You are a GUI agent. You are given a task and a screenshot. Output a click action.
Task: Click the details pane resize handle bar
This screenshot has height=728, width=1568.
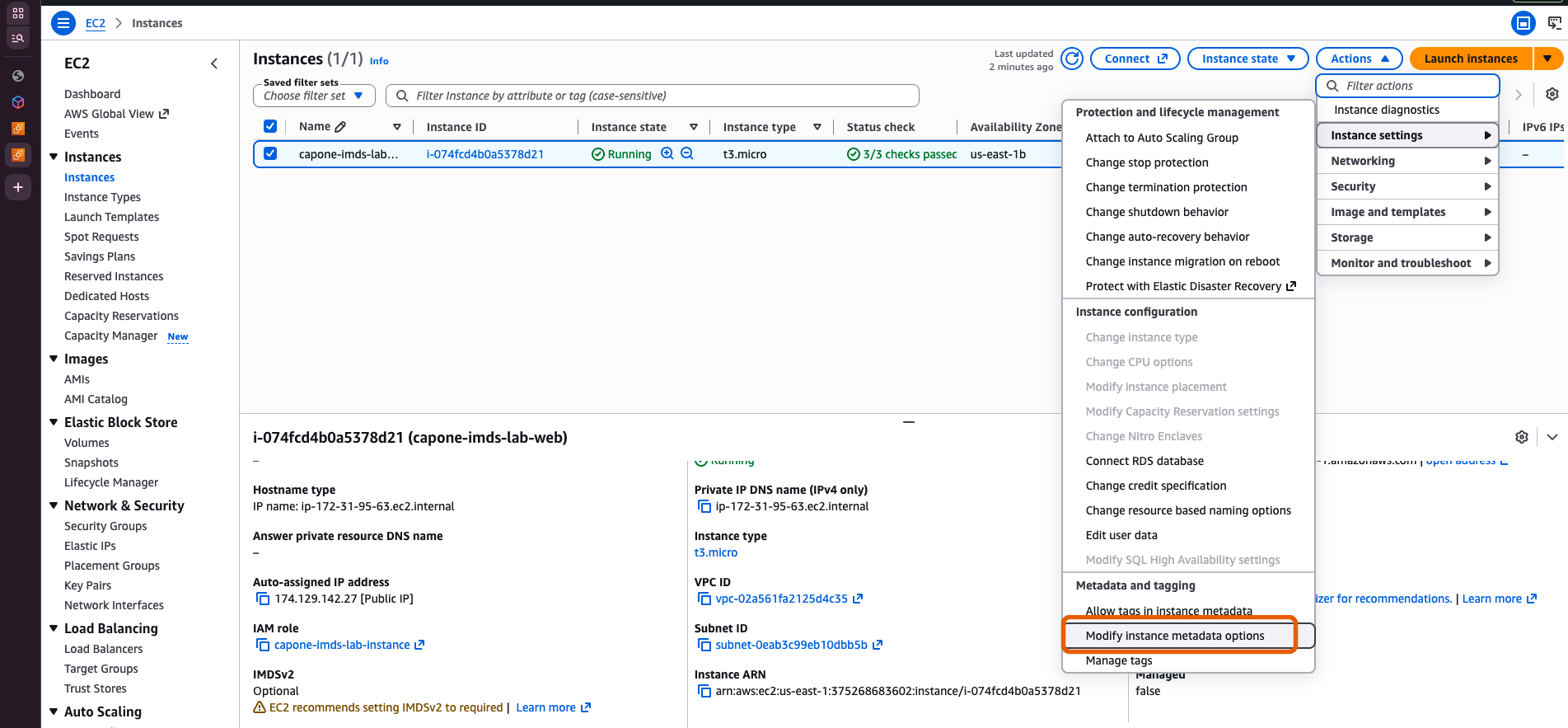(909, 422)
